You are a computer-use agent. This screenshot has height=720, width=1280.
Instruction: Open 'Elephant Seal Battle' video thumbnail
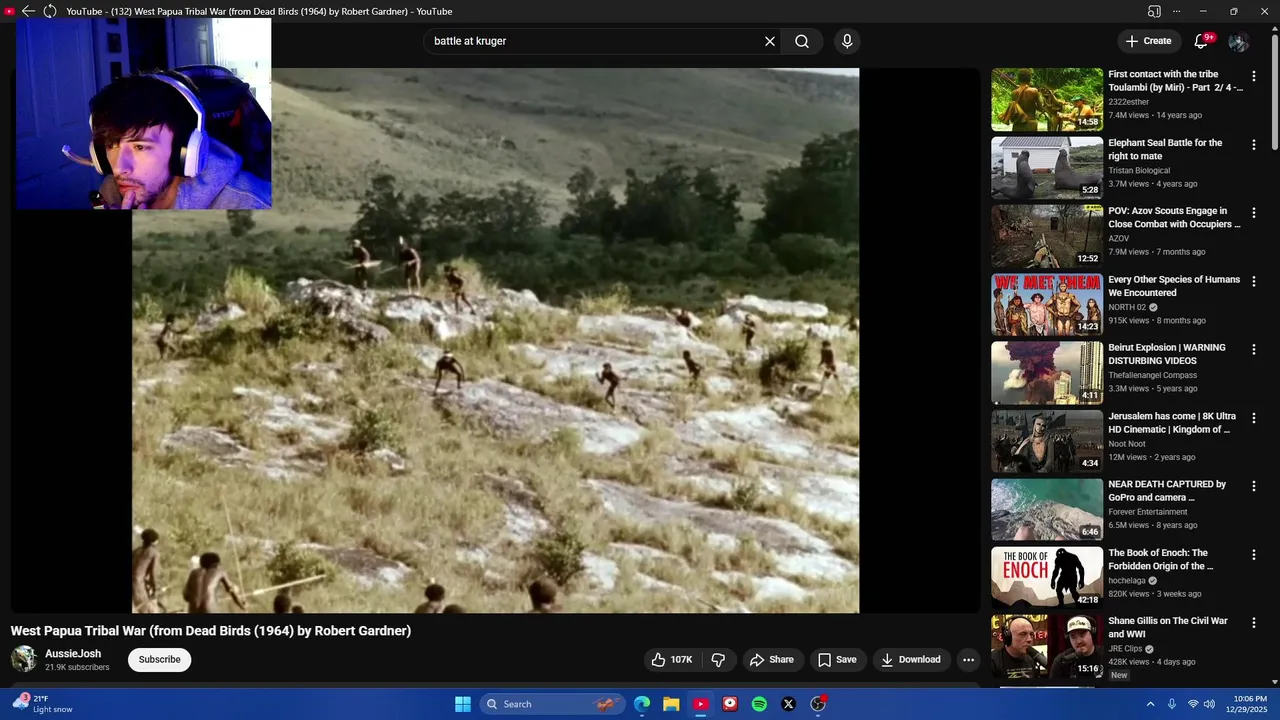[1047, 168]
